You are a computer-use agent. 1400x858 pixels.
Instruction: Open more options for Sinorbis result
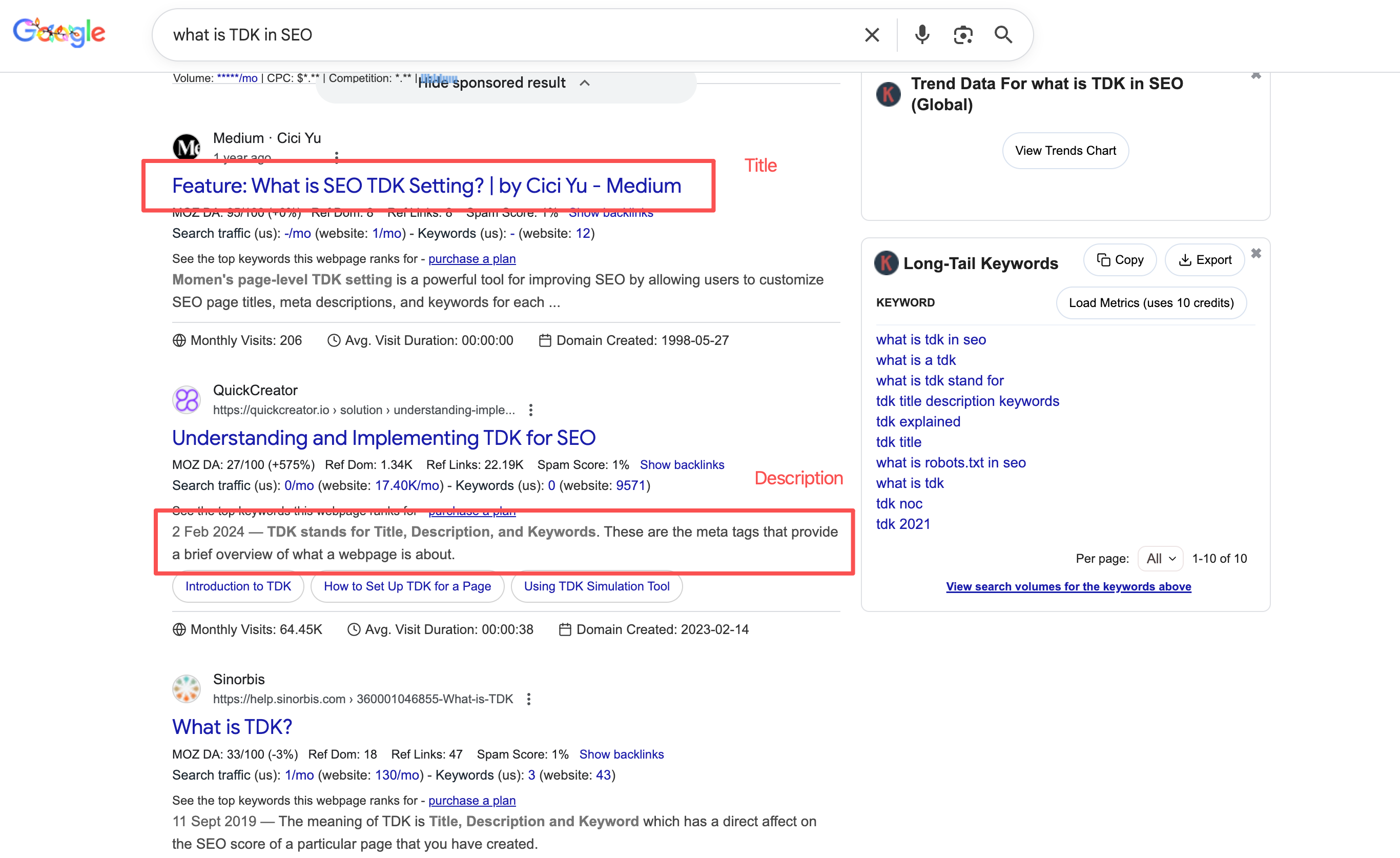click(x=528, y=699)
